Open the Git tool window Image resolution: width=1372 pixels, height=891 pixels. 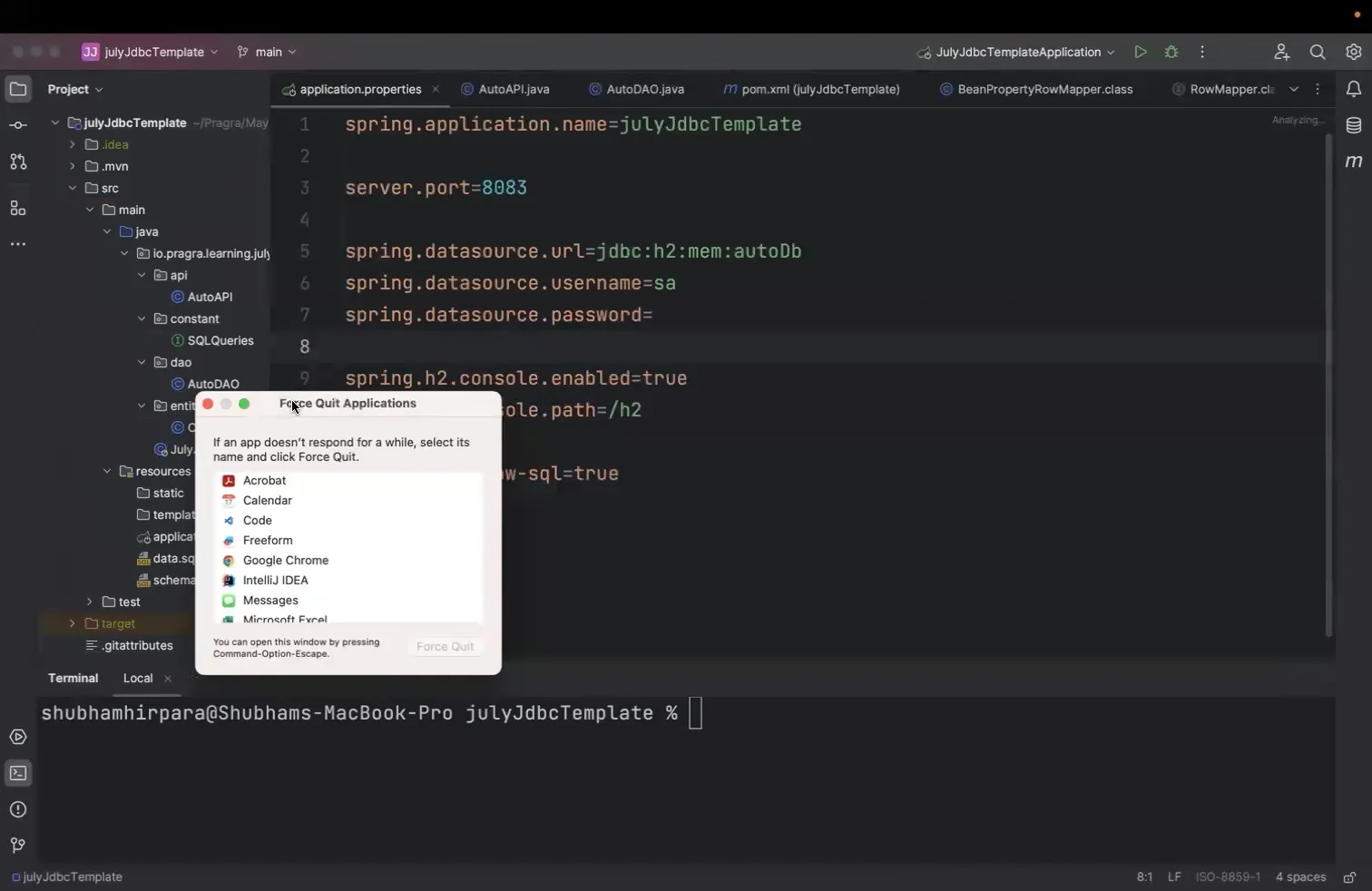(x=18, y=846)
